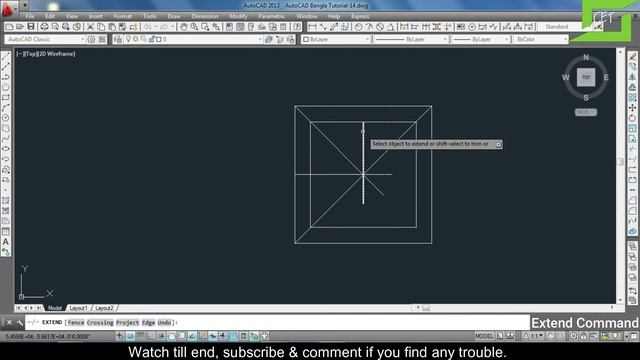
Task: Toggle Infer Constraints in status bar
Action: [x=120, y=336]
